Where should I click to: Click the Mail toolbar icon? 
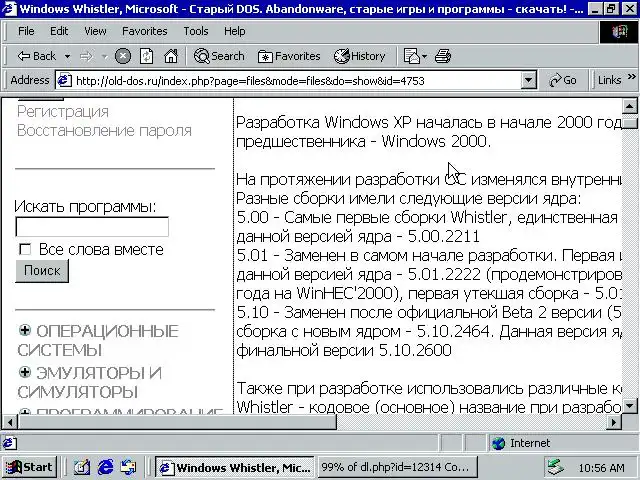click(411, 56)
